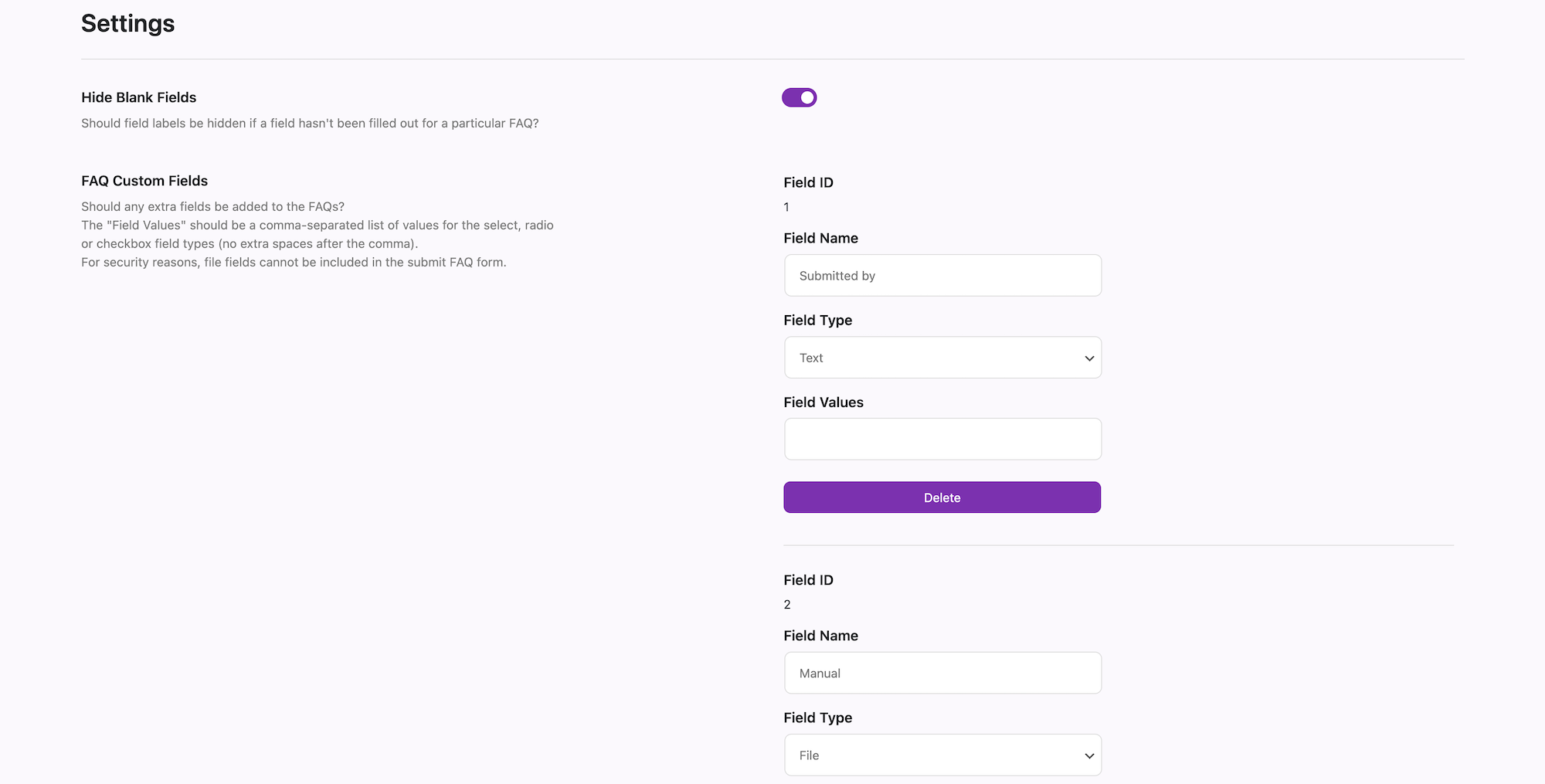This screenshot has width=1545, height=784.
Task: Select the Field ID value '2'
Action: point(787,605)
